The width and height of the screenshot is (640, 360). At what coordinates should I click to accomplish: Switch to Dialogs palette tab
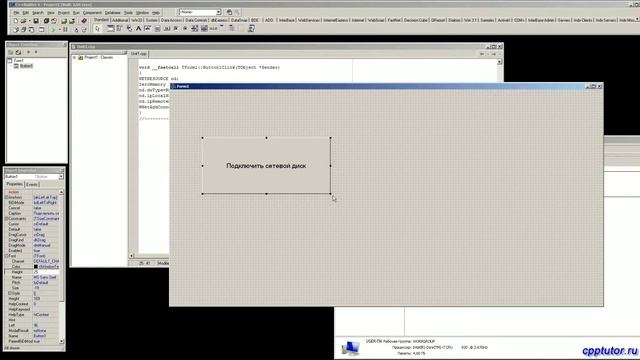point(454,20)
